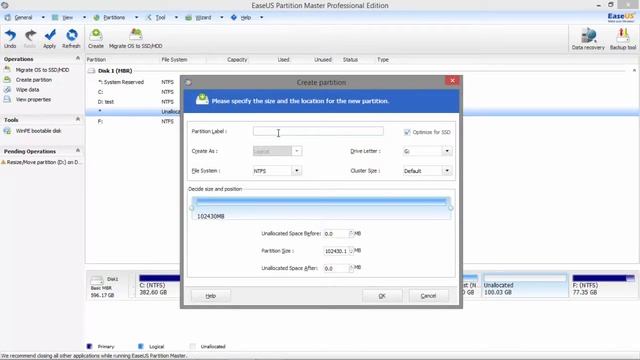
Task: Click the Disk 1 (MBR) header row
Action: pos(115,71)
